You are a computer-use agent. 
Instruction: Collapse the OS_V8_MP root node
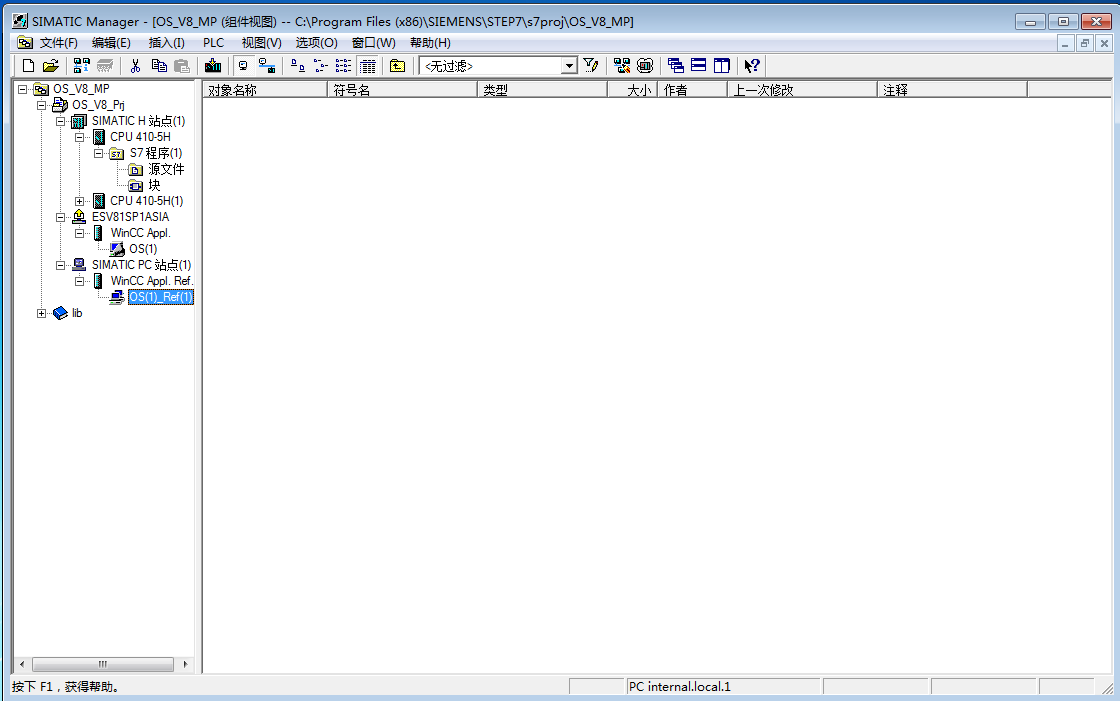(x=23, y=89)
